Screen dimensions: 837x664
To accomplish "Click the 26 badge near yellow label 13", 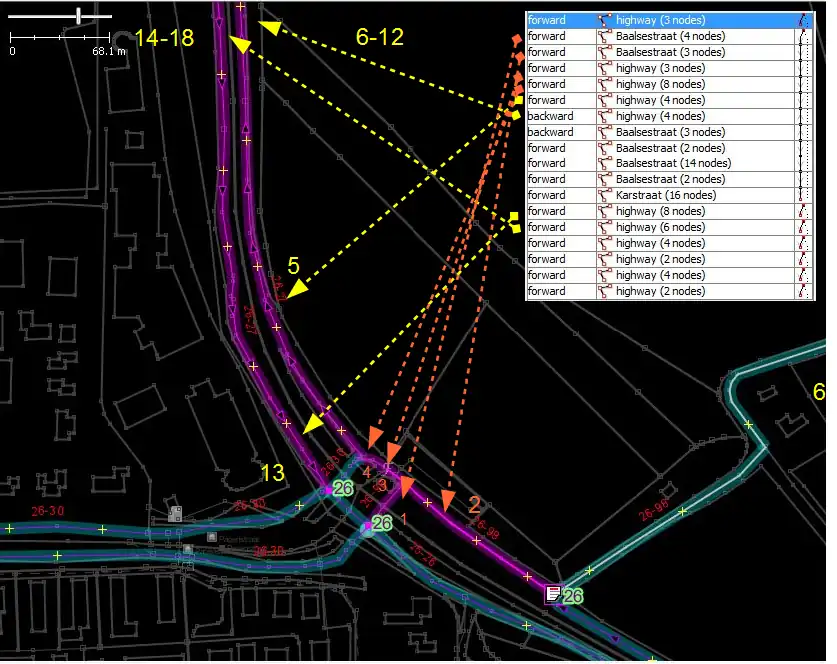I will 342,489.
